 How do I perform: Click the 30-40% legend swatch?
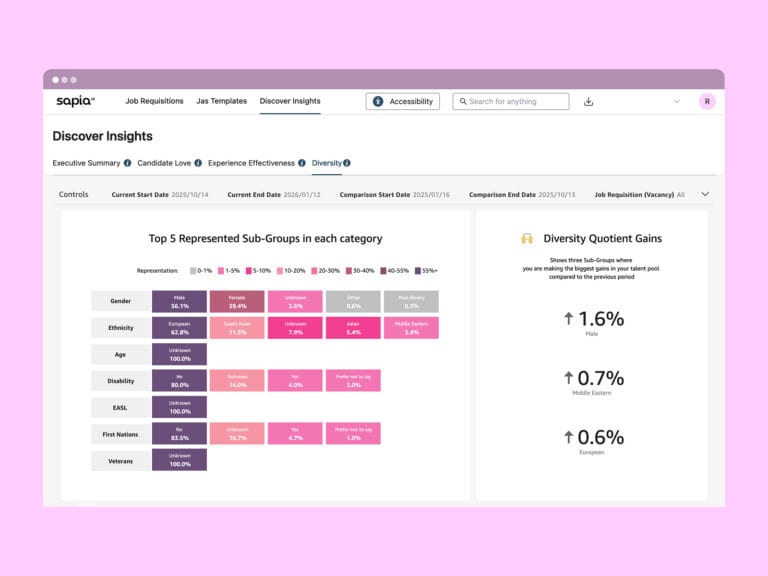[349, 271]
